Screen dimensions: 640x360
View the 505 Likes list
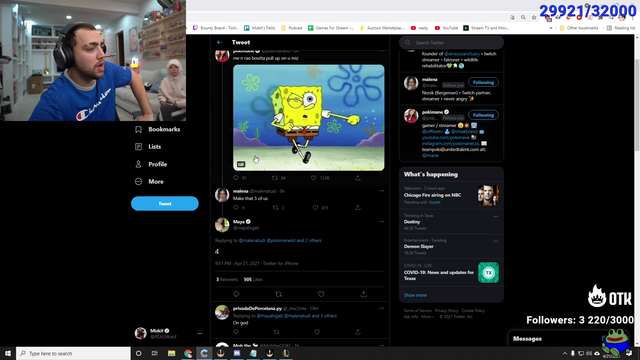tap(253, 280)
